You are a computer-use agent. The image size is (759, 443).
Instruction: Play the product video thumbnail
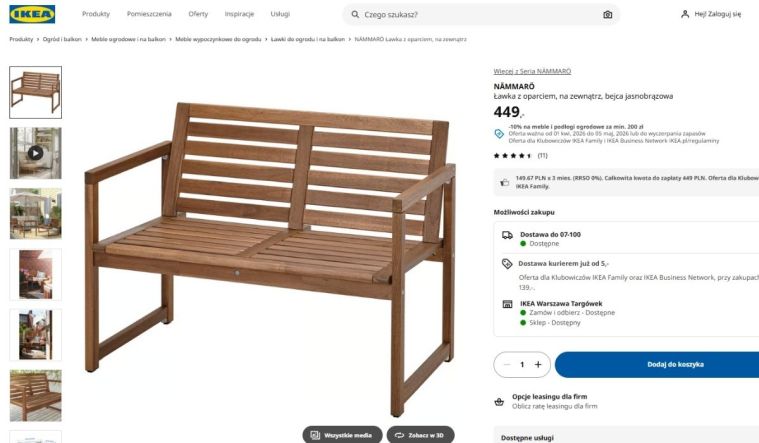(x=35, y=153)
